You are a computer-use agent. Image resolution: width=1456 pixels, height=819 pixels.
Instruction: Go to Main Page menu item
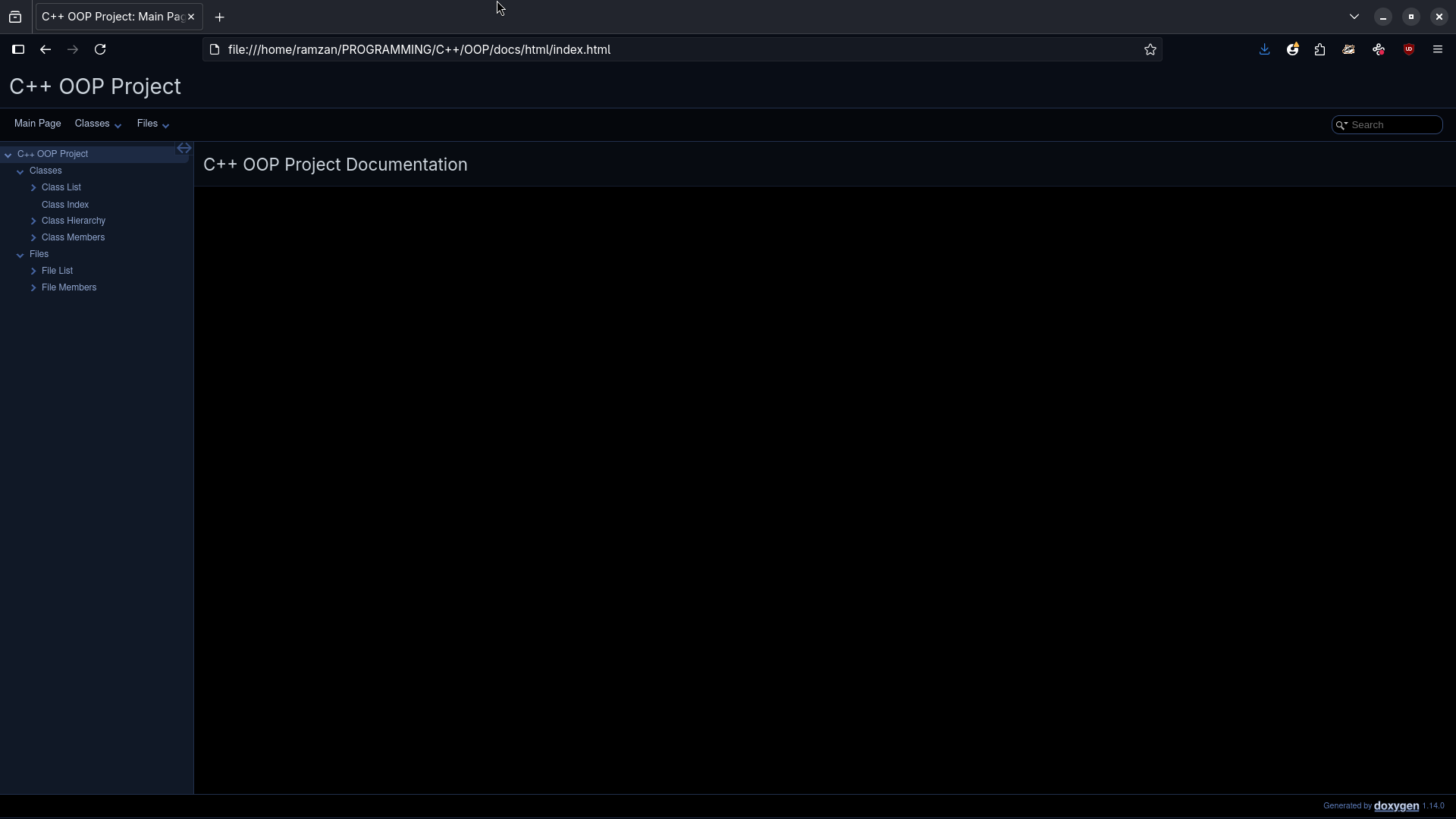pyautogui.click(x=37, y=124)
